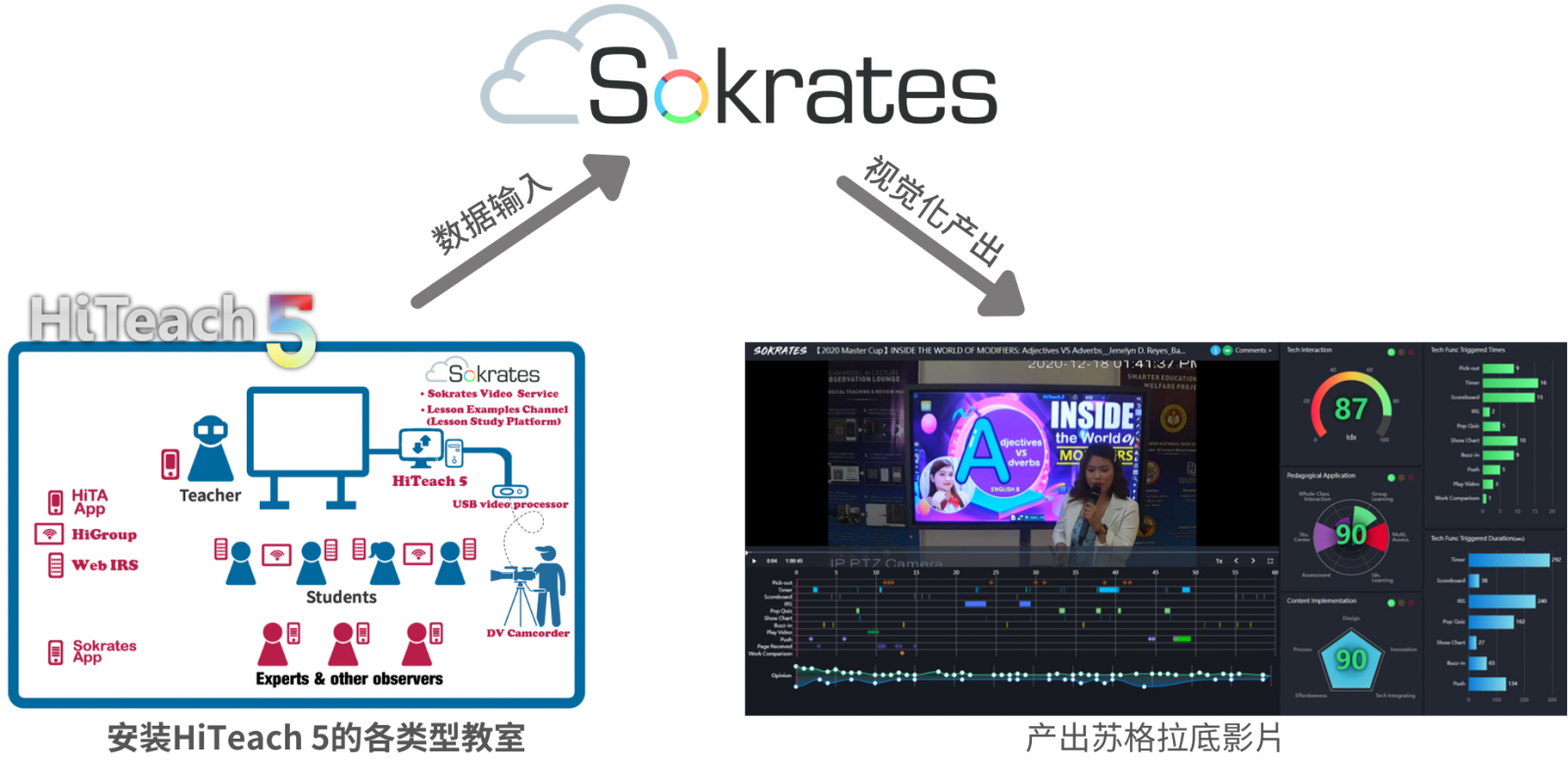Click the Web IRS device icon

tap(56, 565)
